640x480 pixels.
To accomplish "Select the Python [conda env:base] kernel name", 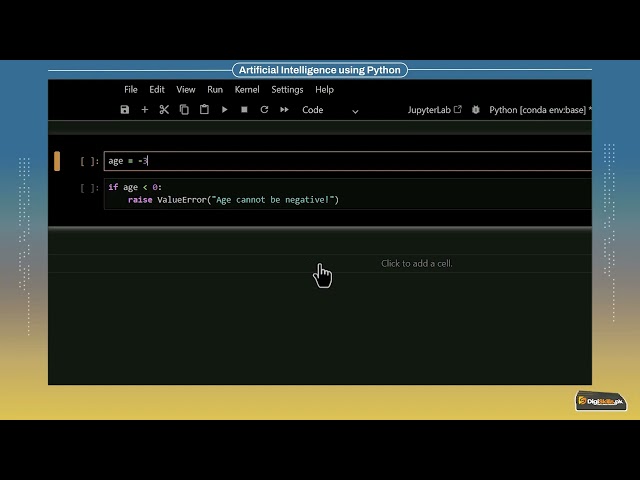I will click(x=537, y=110).
